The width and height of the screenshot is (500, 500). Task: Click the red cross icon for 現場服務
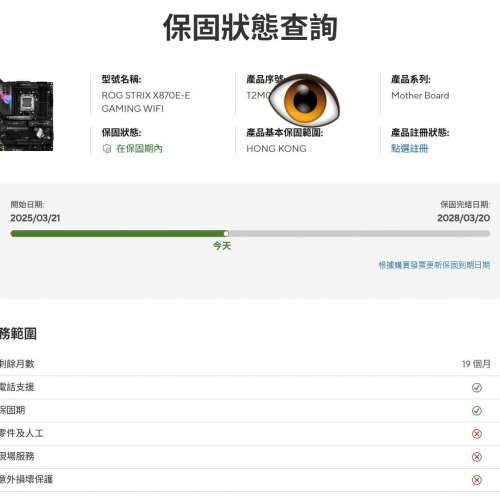(477, 456)
